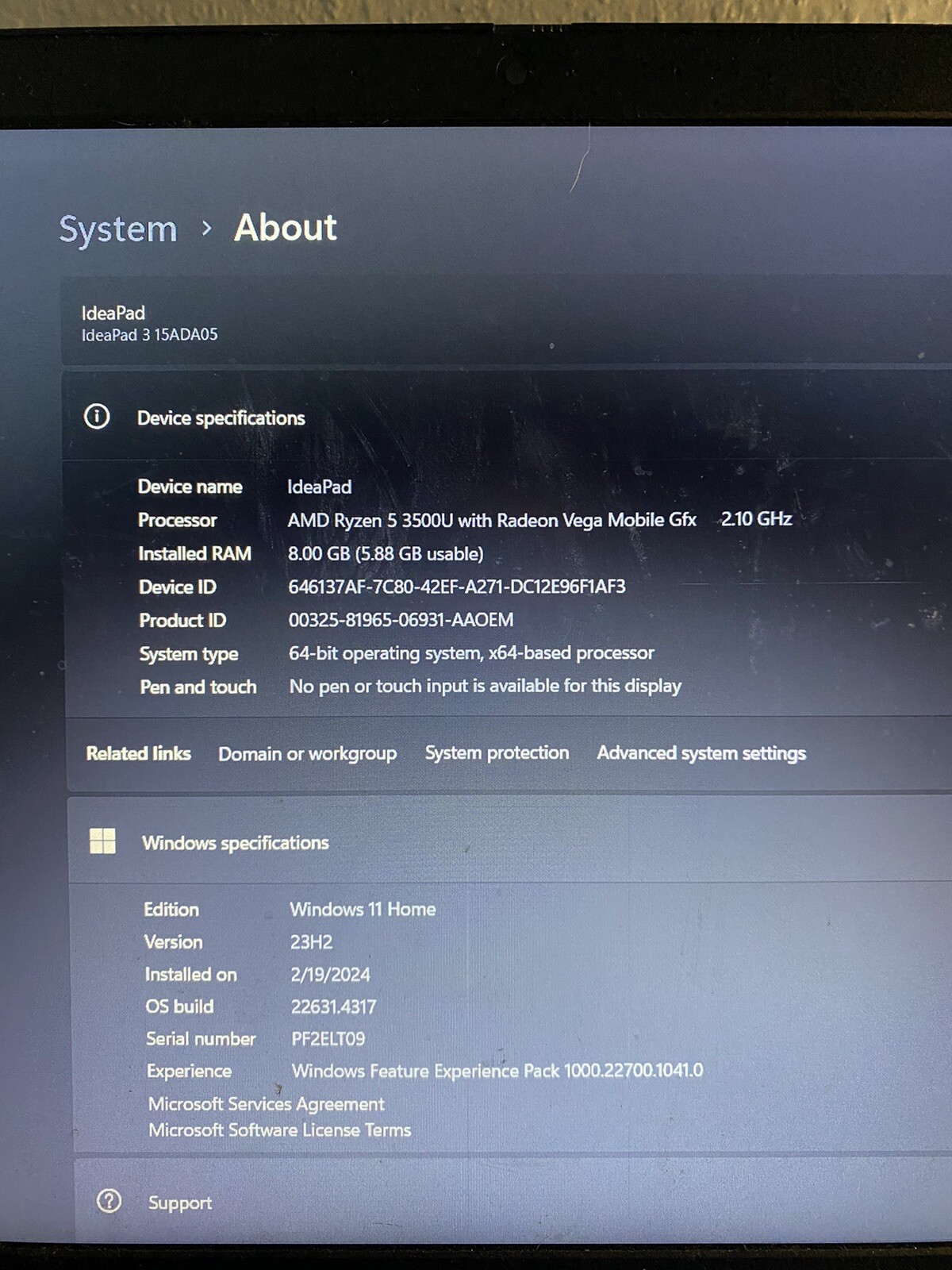
Task: Open Microsoft Services Agreement link
Action: coord(267,1104)
